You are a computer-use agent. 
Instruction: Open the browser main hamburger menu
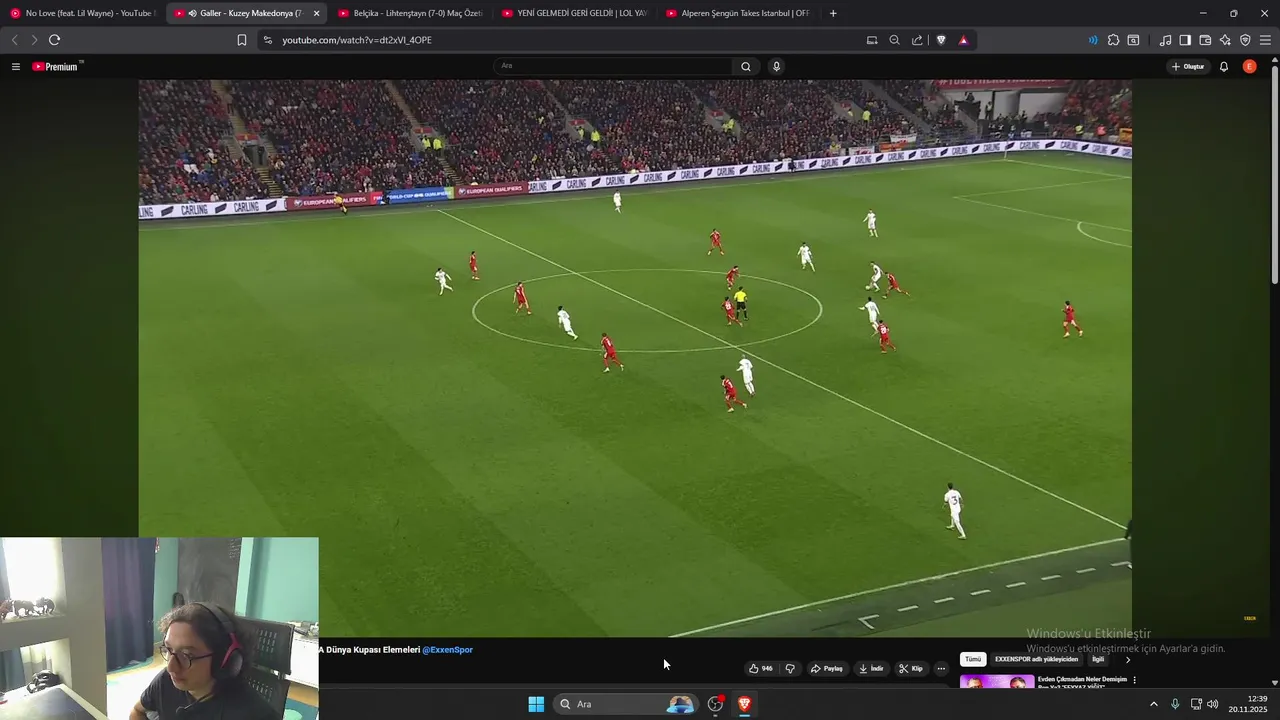[1265, 40]
